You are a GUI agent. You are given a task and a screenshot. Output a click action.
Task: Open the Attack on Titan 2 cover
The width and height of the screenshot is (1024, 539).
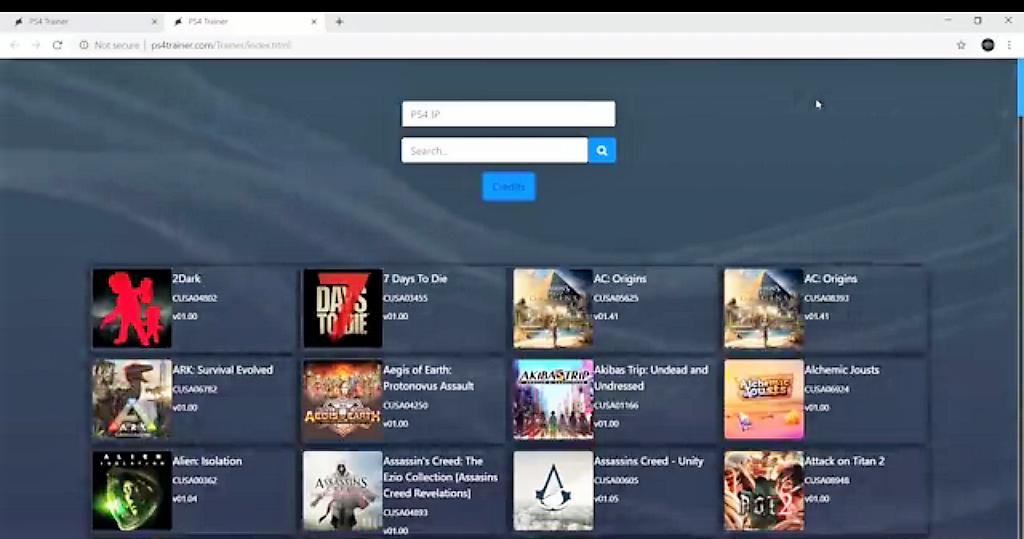(764, 491)
